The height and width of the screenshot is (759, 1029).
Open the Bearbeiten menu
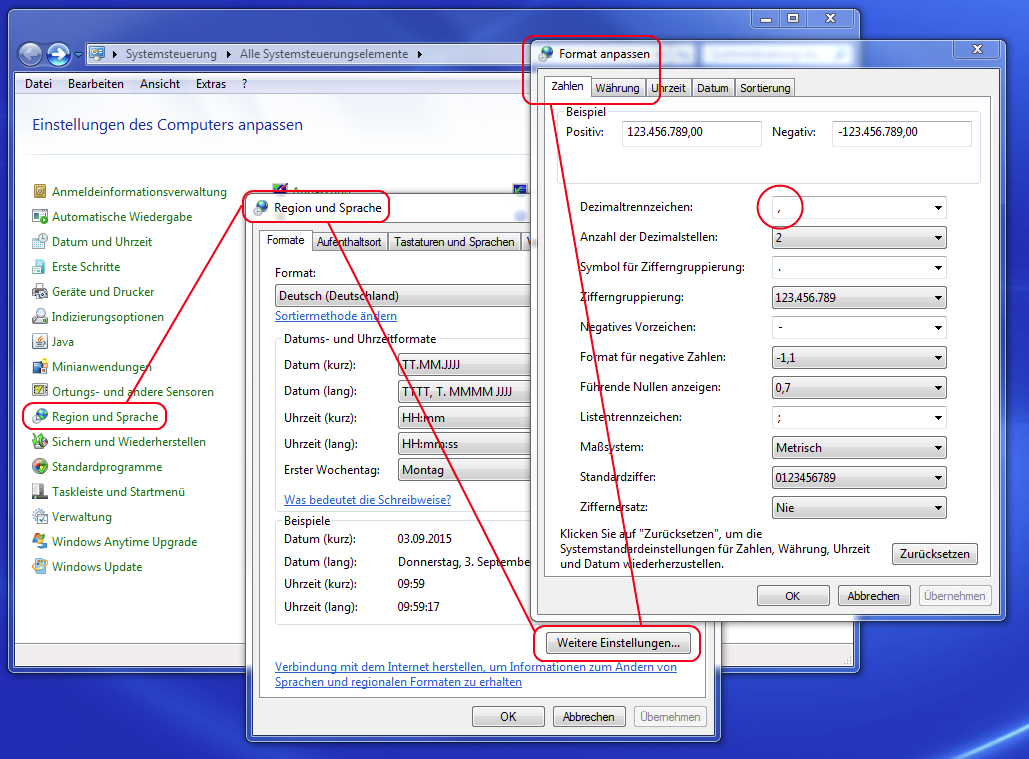click(96, 84)
